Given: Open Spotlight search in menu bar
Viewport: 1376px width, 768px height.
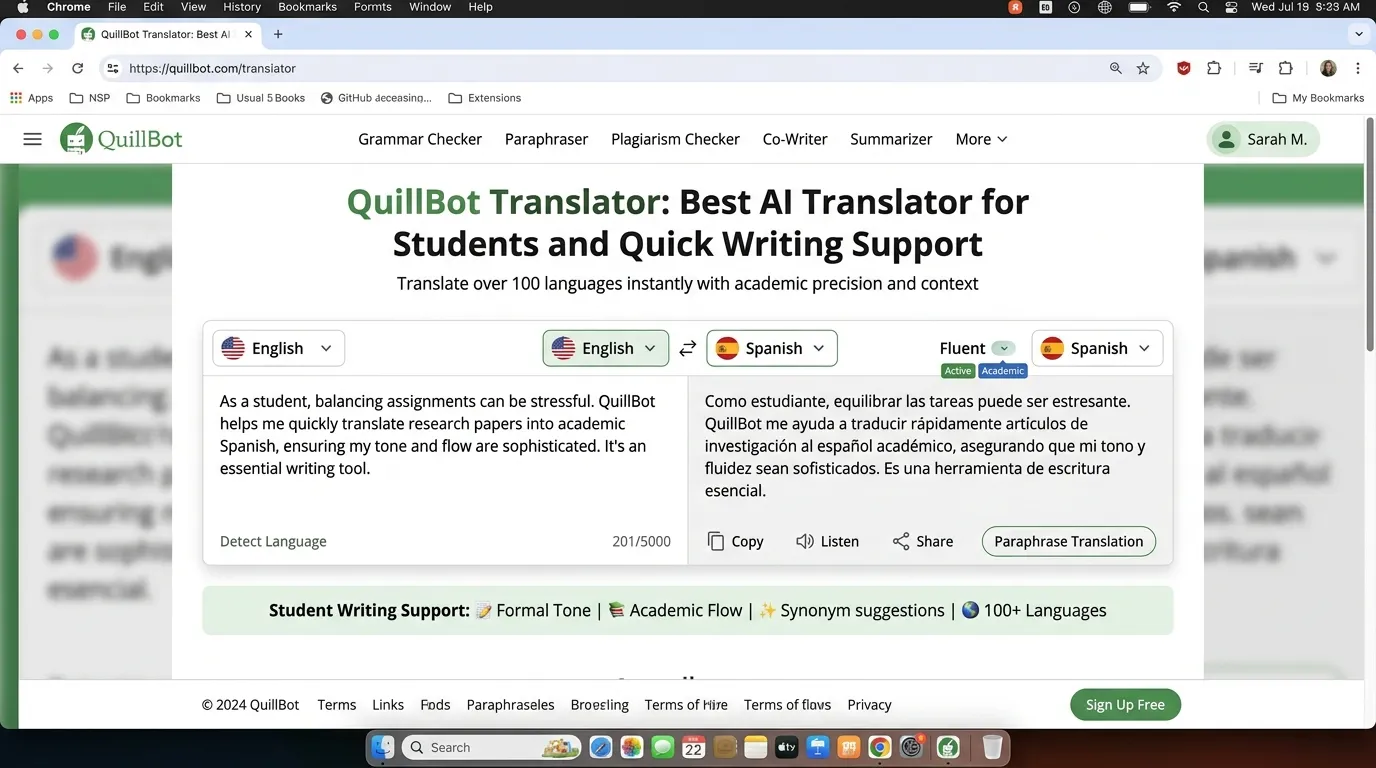Looking at the screenshot, I should [x=1204, y=7].
